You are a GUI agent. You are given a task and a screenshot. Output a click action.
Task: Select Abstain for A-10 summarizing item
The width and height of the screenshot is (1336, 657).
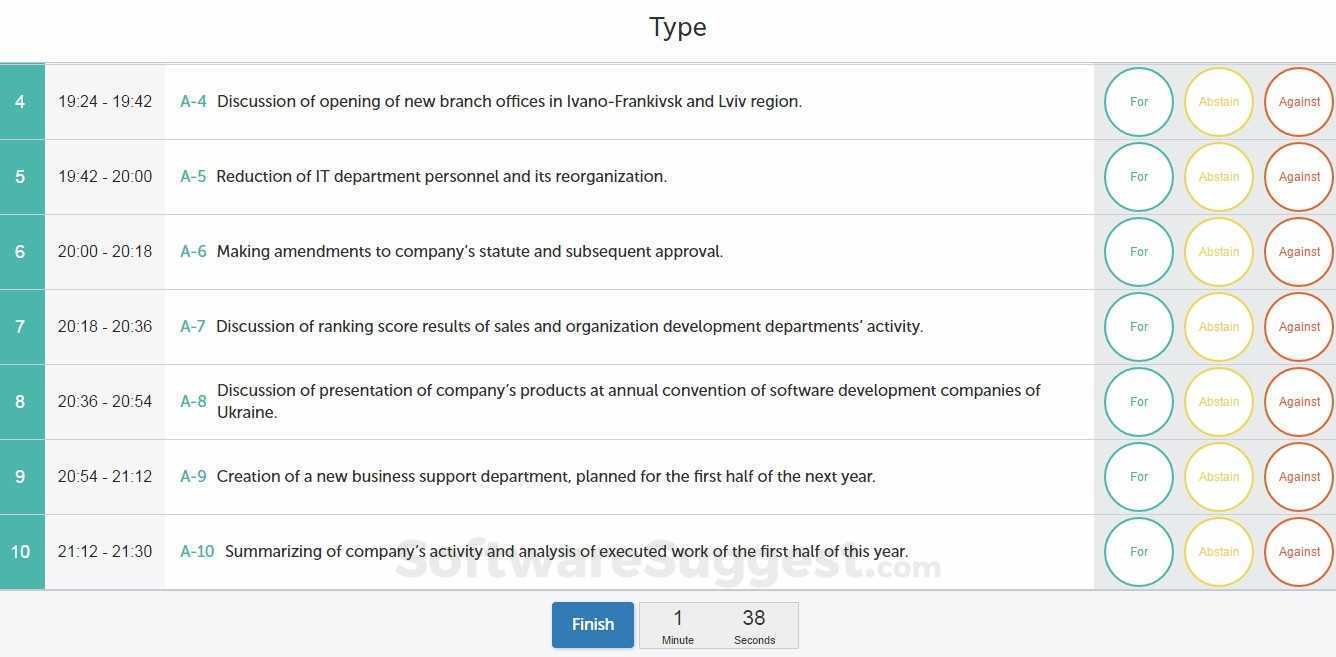1218,552
